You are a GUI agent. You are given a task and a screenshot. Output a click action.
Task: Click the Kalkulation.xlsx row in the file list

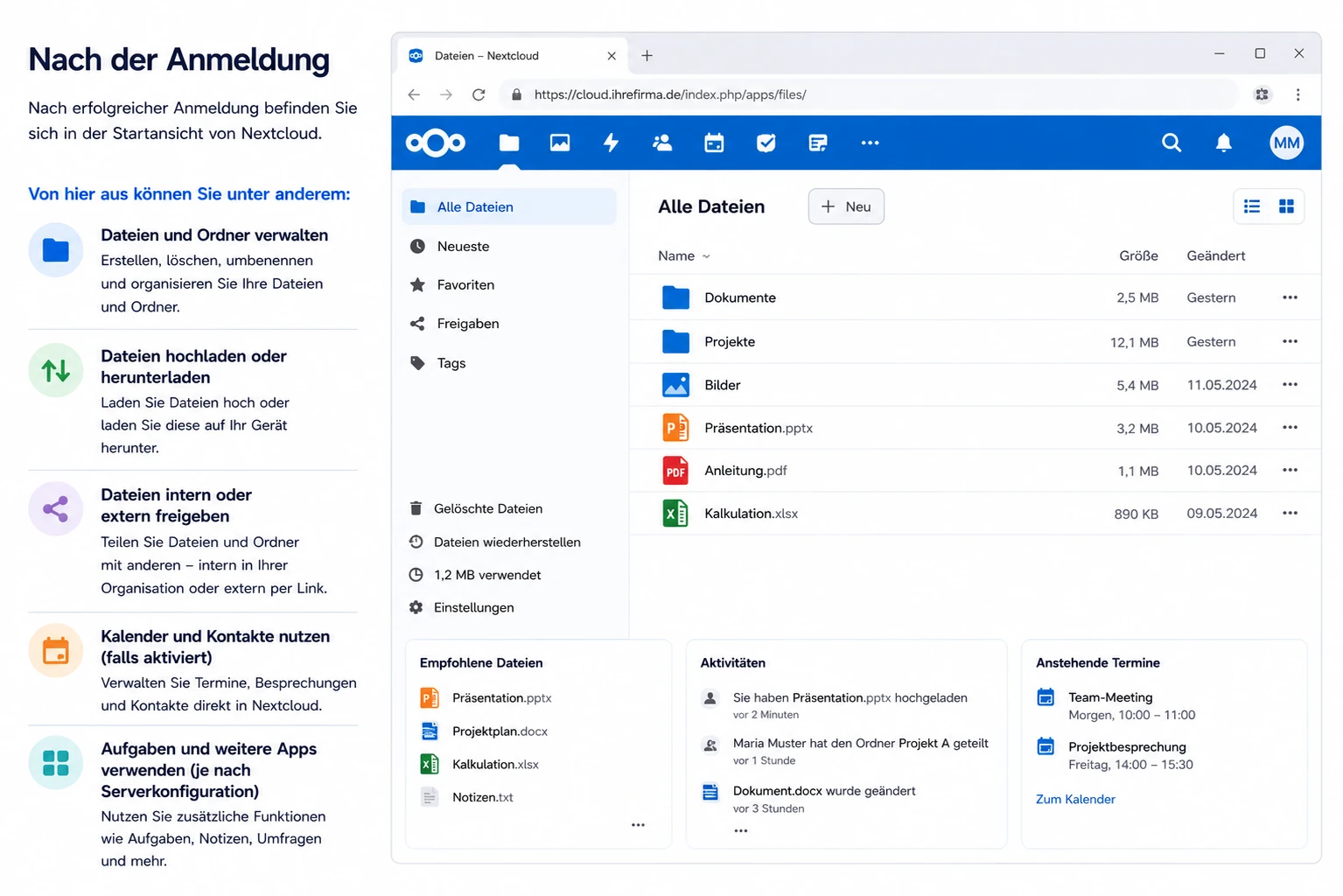975,514
